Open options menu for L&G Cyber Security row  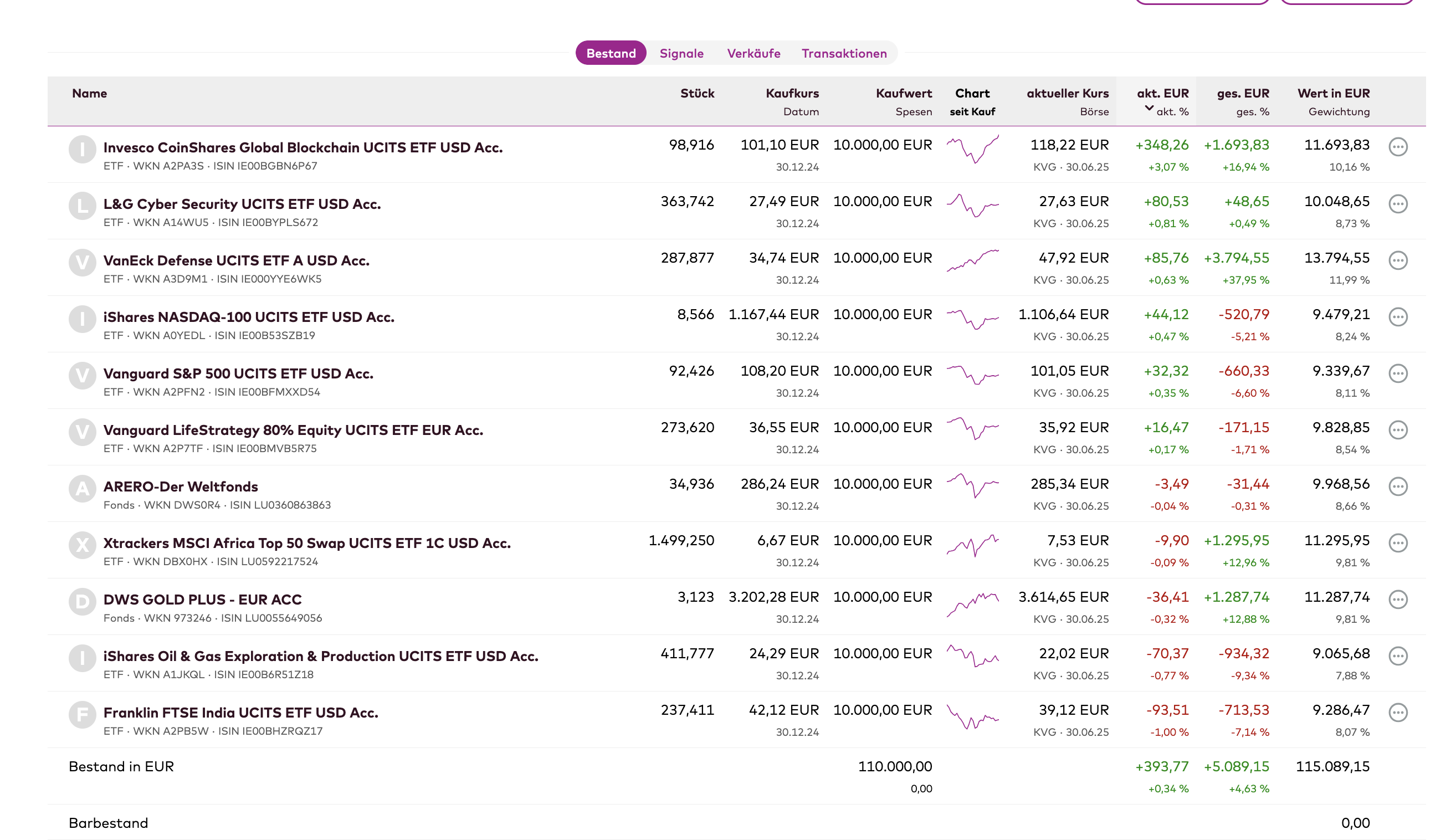tap(1397, 204)
